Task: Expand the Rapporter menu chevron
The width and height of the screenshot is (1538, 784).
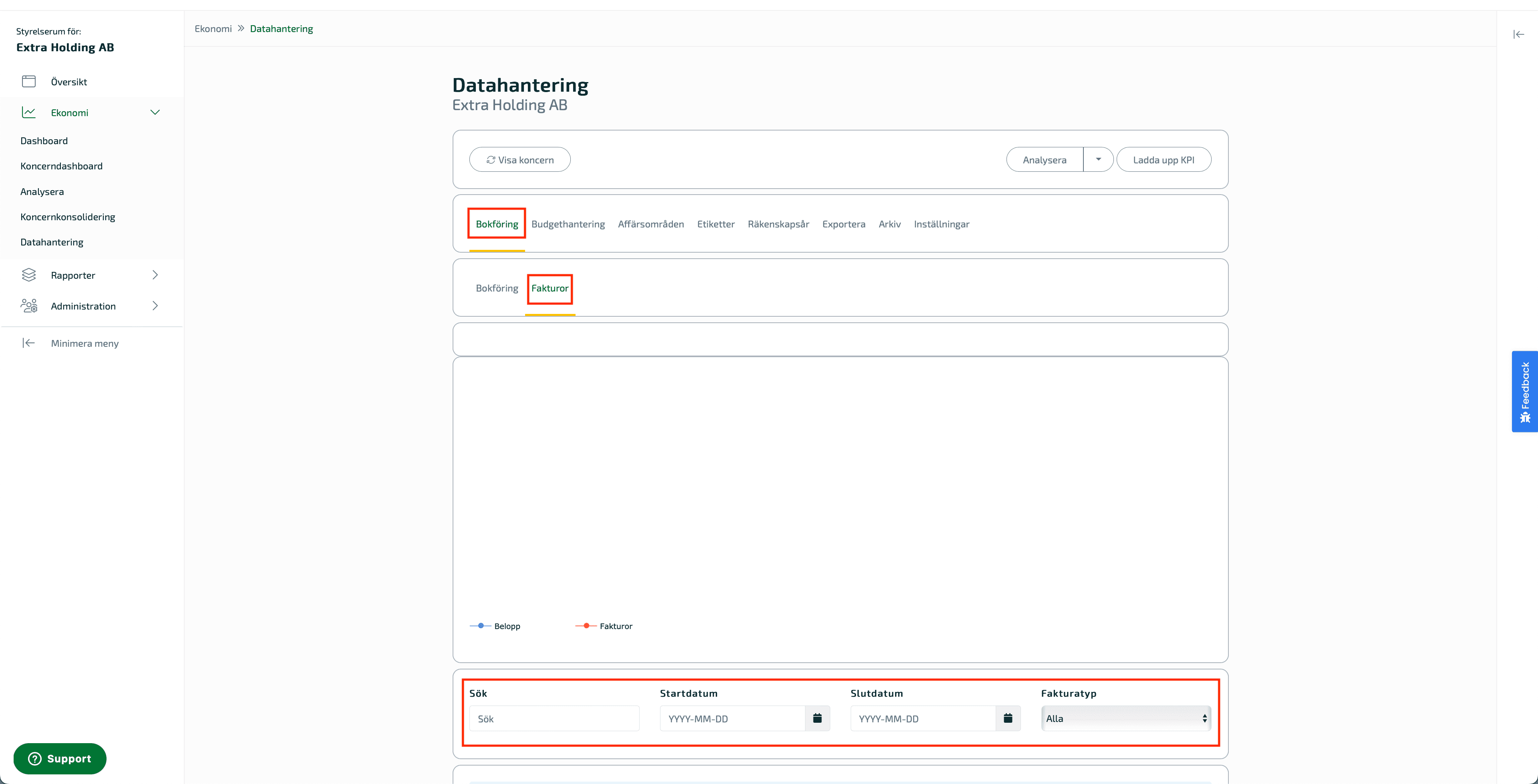Action: [x=155, y=275]
